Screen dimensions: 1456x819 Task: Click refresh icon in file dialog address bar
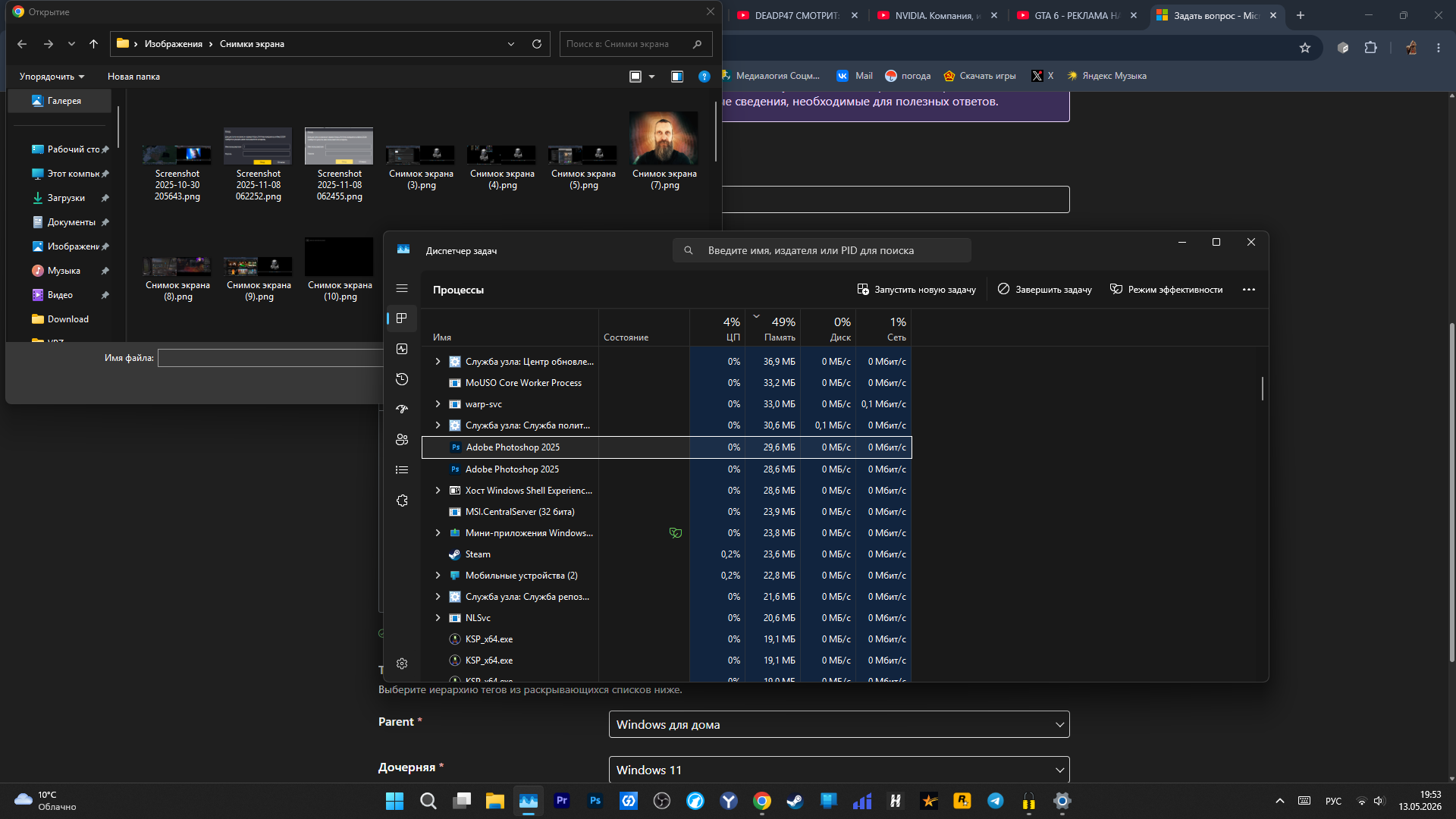coord(537,44)
